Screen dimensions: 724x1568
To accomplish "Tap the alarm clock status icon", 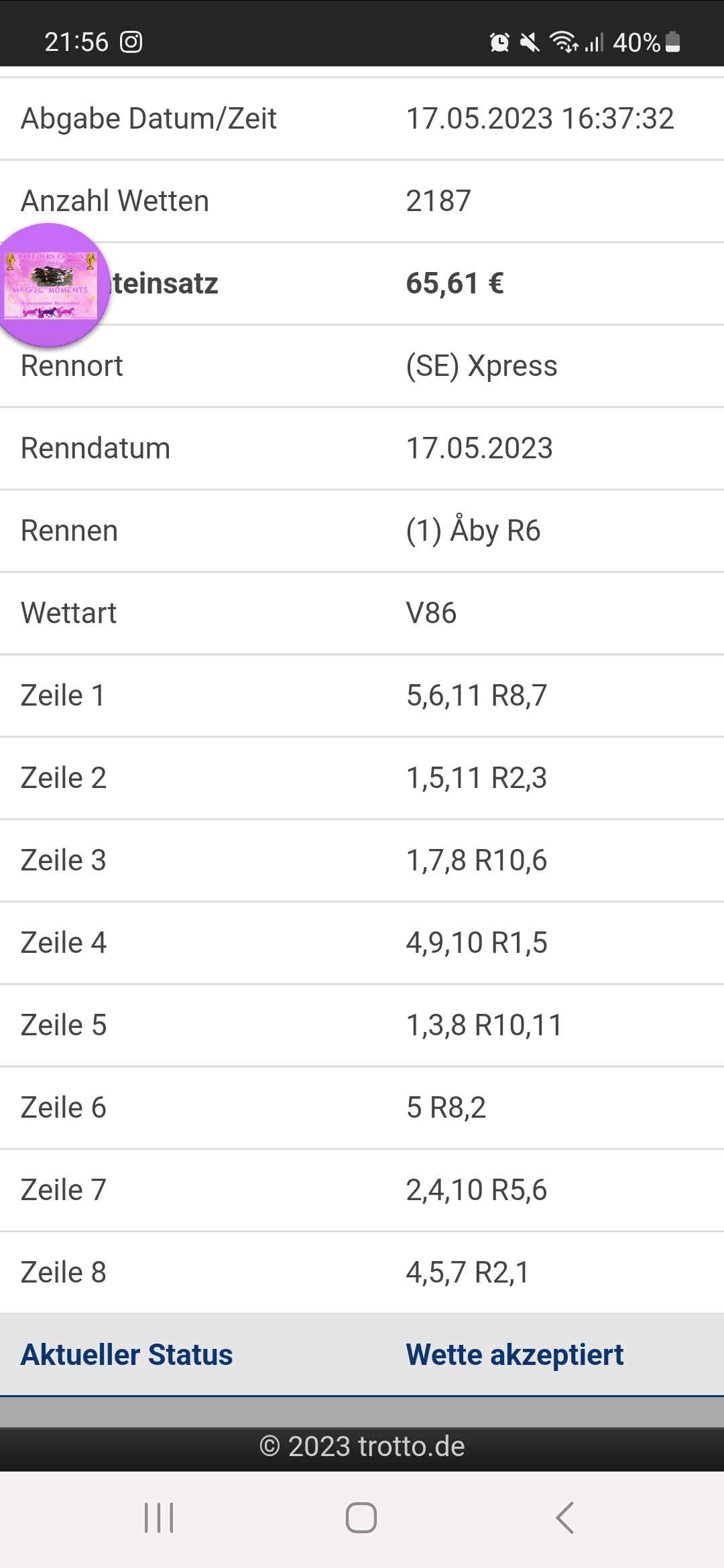I will coord(499,42).
